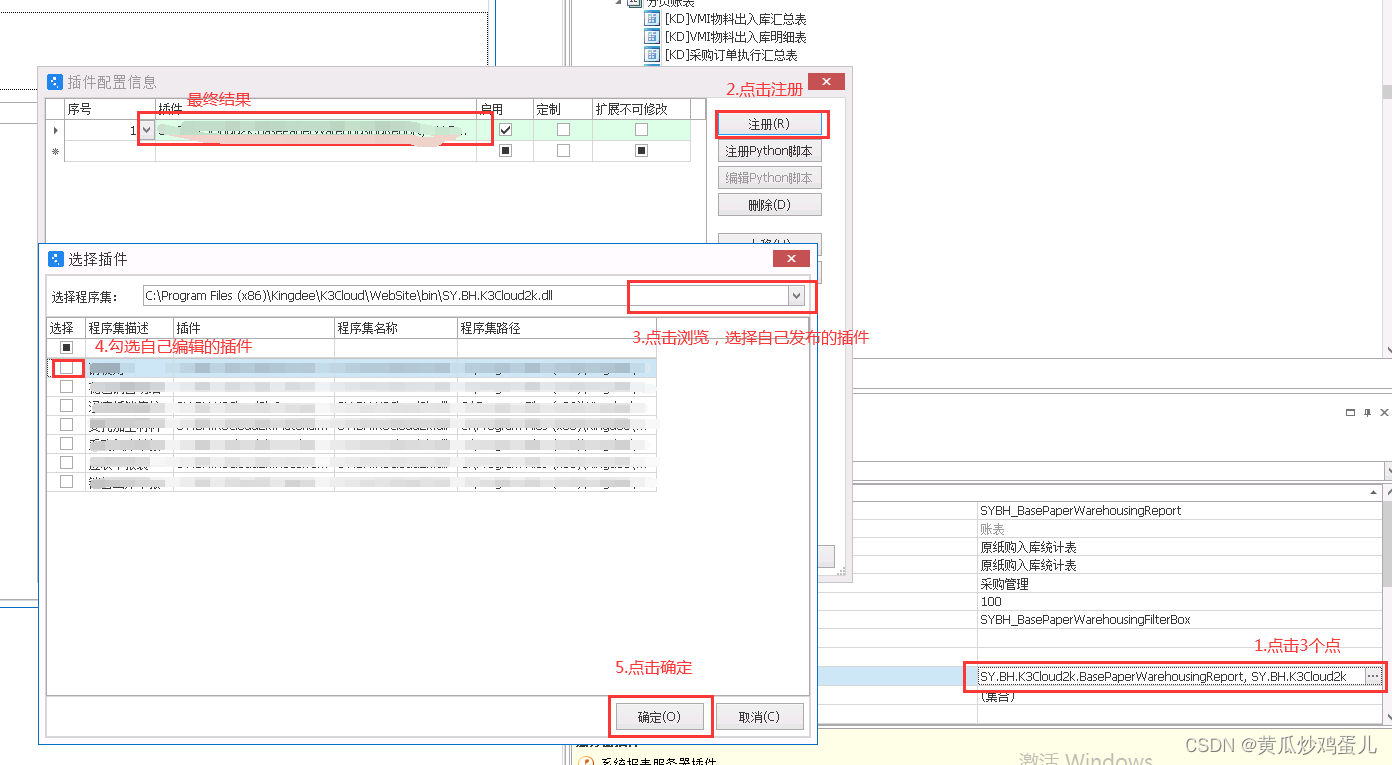1392x765 pixels.
Task: Toggle 扩展不可修改 checkbox in row 1
Action: (x=641, y=130)
